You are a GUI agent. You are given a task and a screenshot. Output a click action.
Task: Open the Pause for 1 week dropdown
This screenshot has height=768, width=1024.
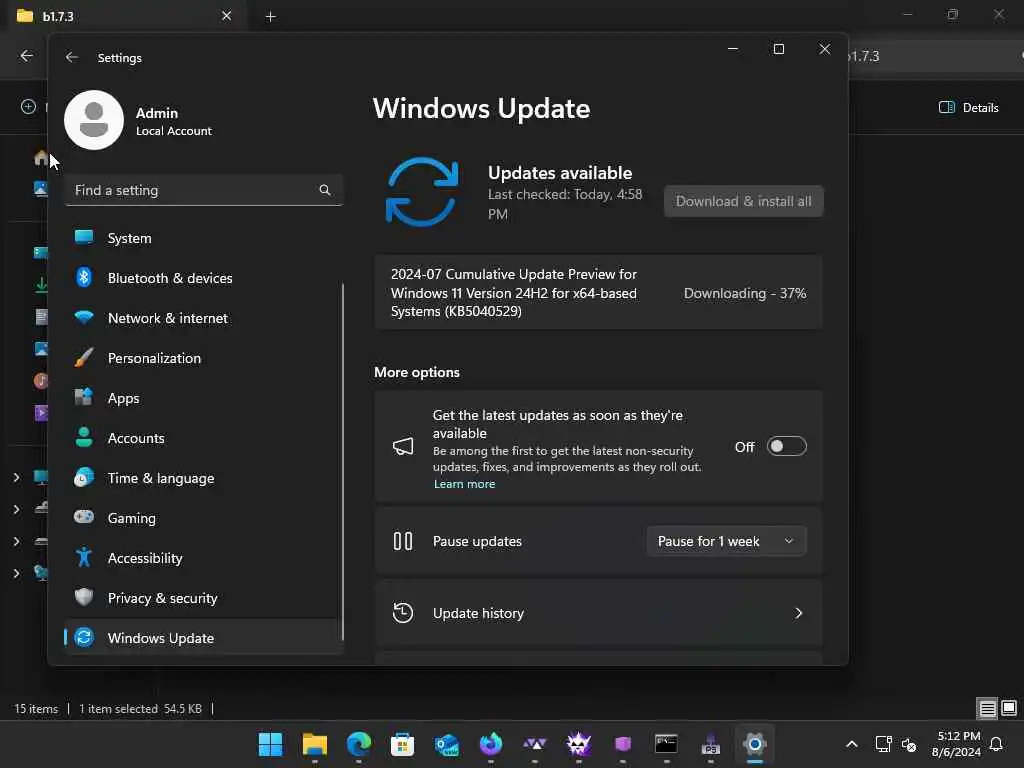726,541
